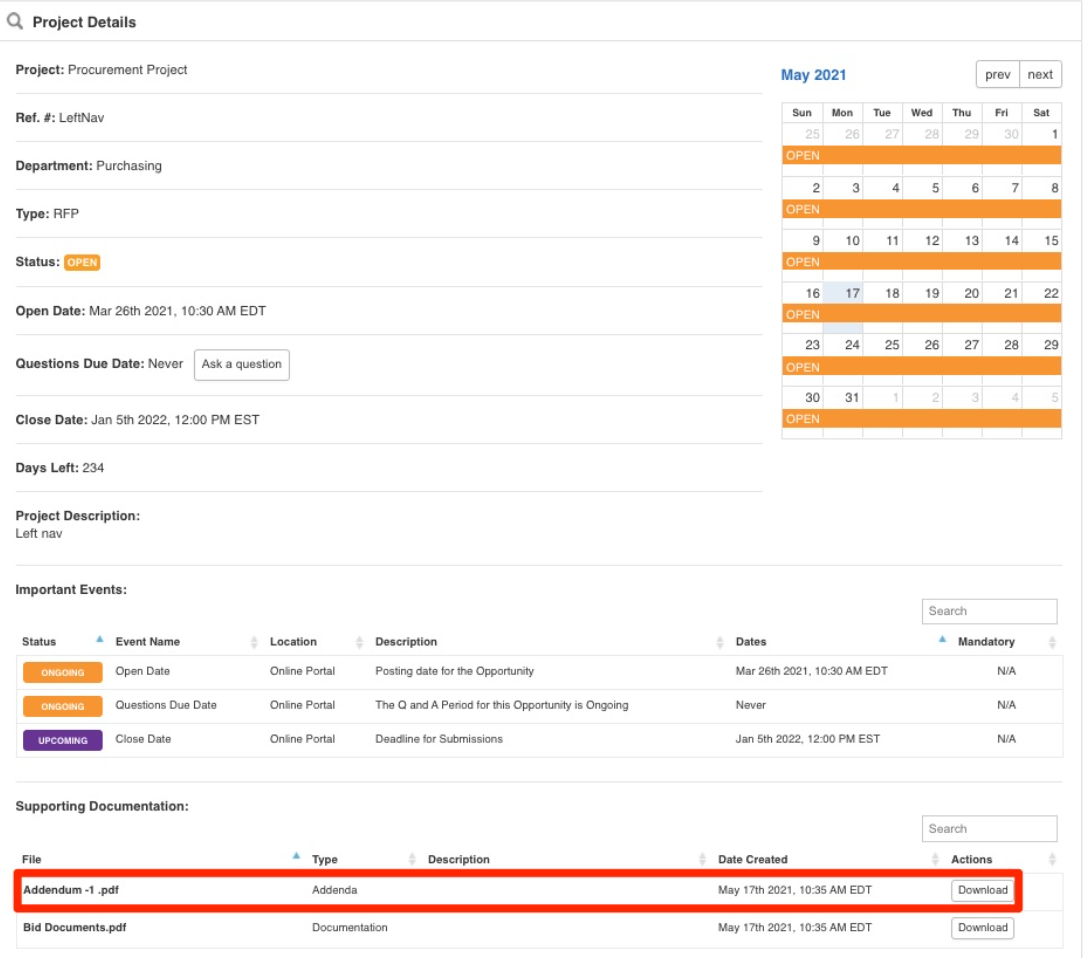
Task: Sort documents by File column arrow
Action: (x=296, y=856)
